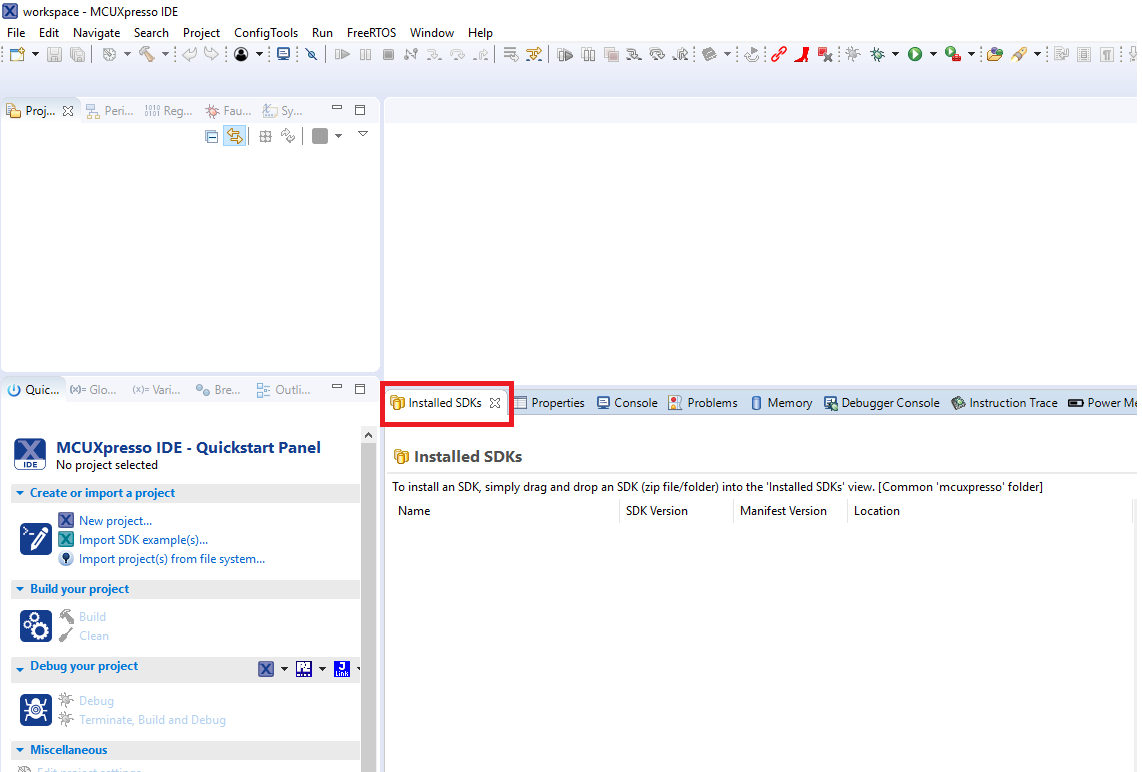Click the black user profile toolbar icon
Viewport: 1142px width, 772px height.
[241, 54]
